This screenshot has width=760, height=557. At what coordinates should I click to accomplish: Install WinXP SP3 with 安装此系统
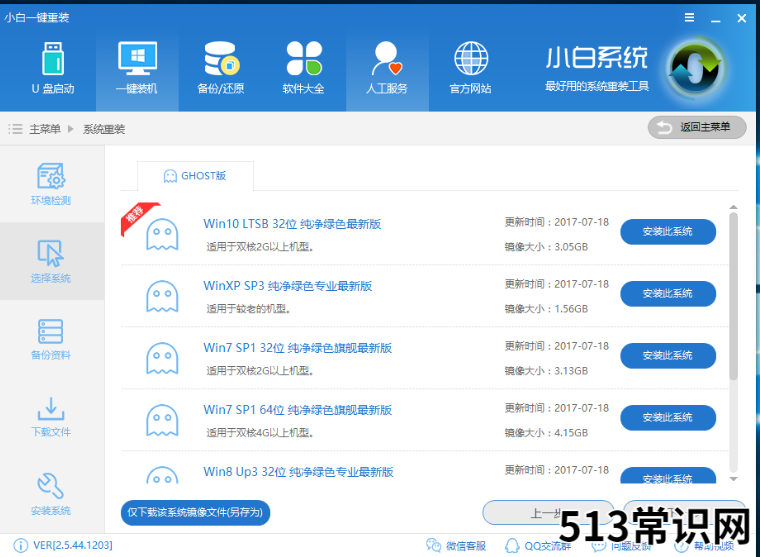pyautogui.click(x=668, y=294)
